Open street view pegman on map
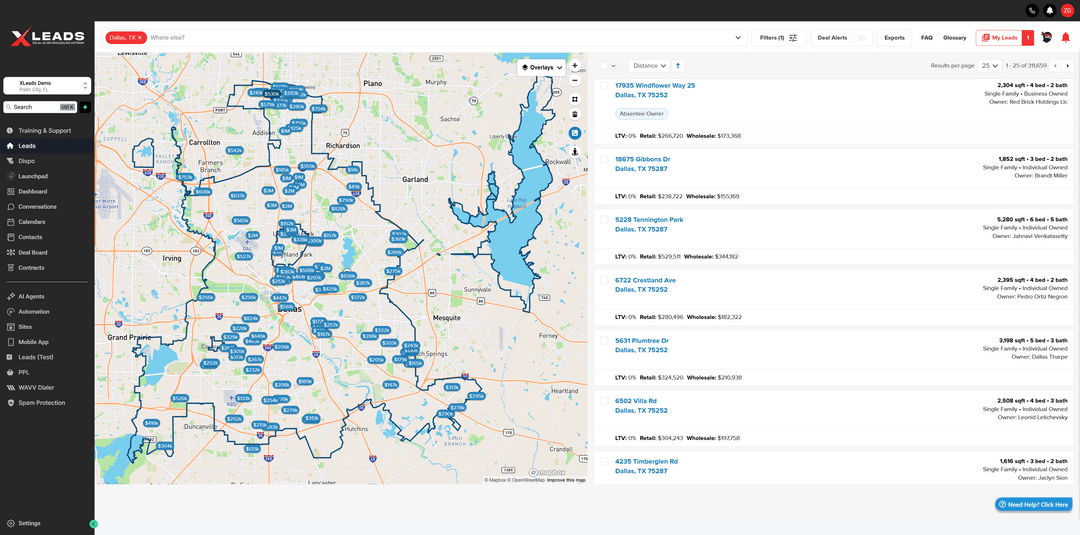The image size is (1080, 535). coord(575,152)
